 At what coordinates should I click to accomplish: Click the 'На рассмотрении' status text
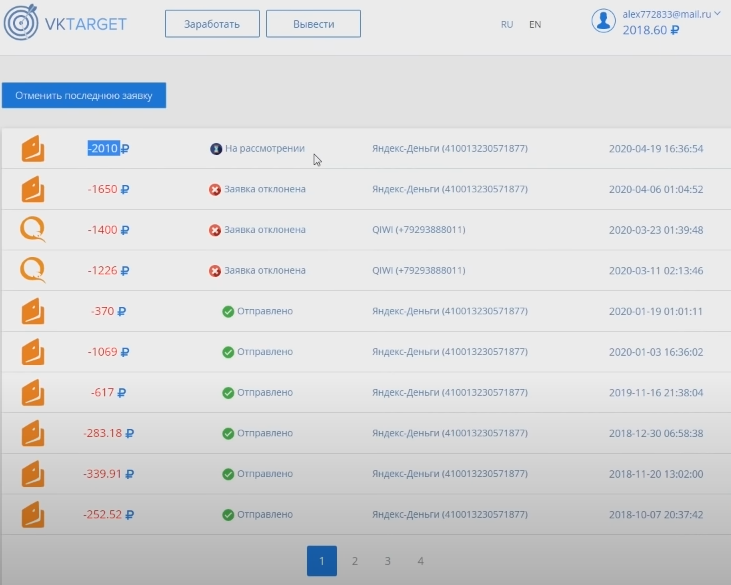point(265,148)
